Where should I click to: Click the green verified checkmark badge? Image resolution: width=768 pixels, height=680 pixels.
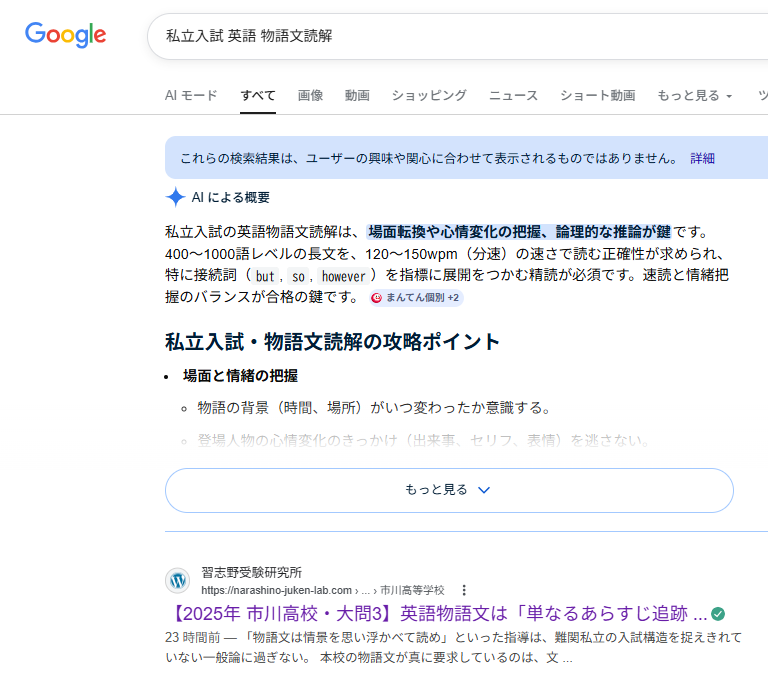pyautogui.click(x=718, y=613)
